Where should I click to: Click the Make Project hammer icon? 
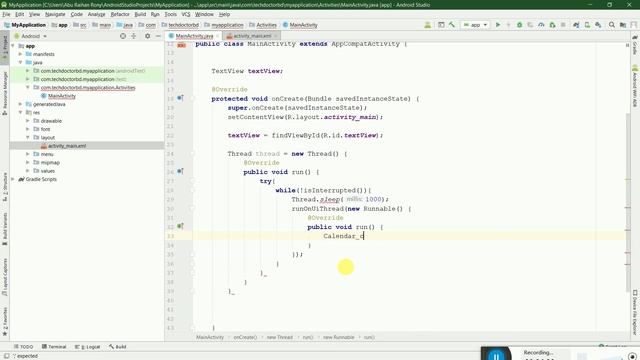[451, 25]
